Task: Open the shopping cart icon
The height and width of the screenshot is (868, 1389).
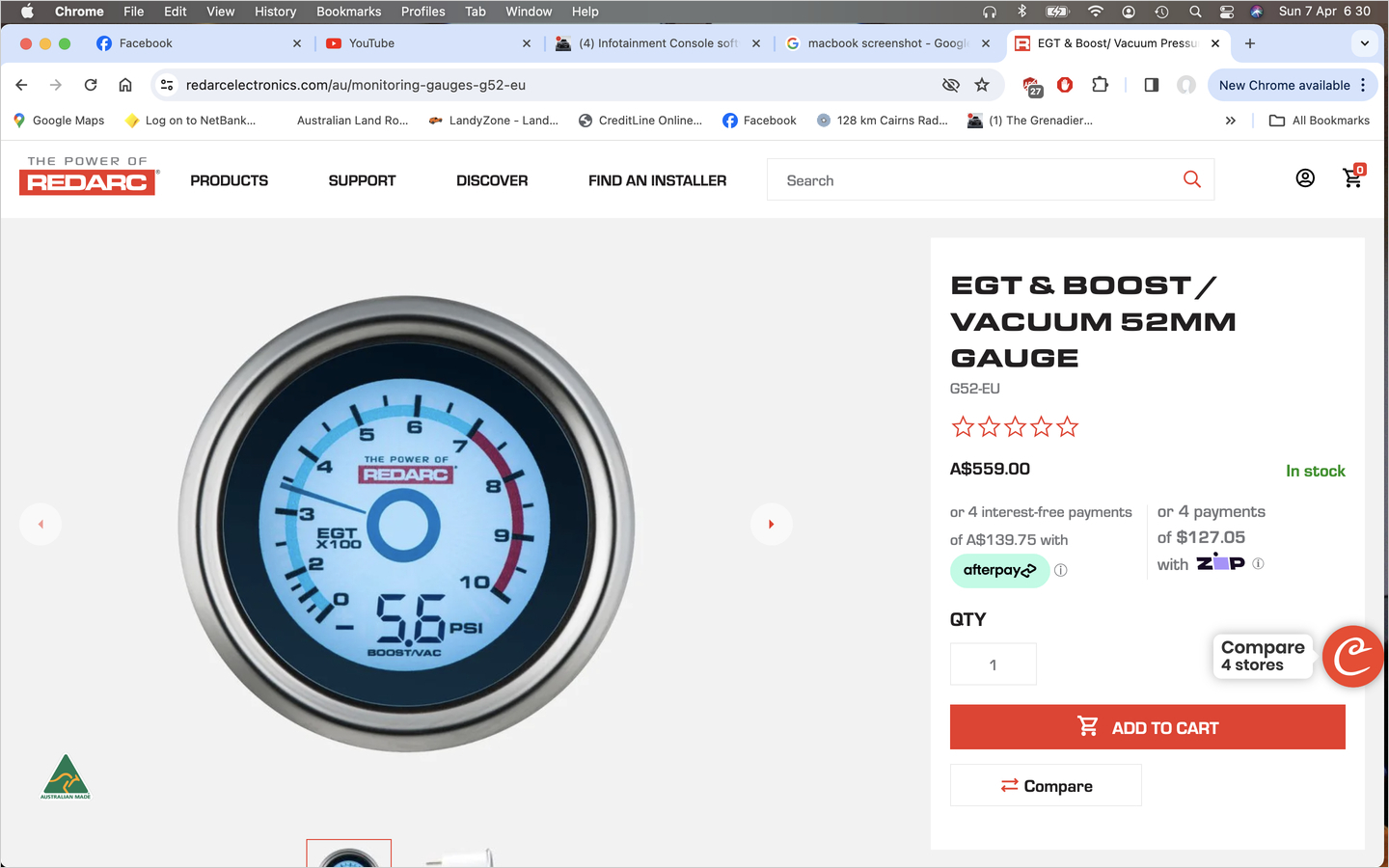Action: (x=1353, y=176)
